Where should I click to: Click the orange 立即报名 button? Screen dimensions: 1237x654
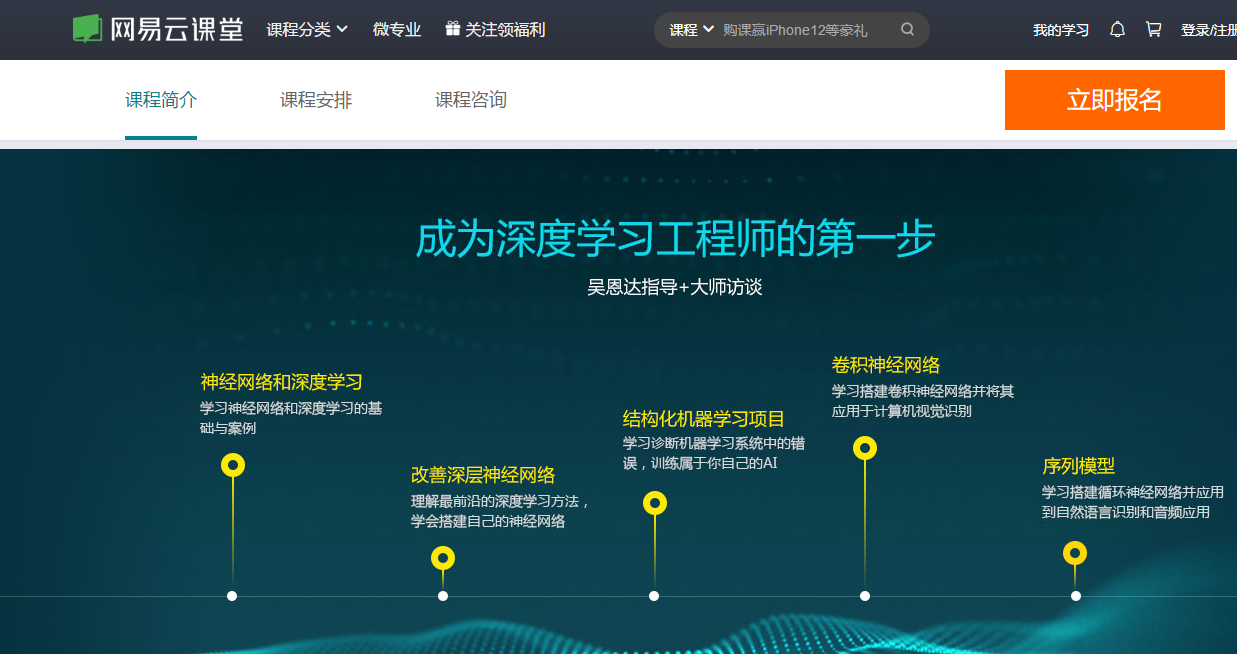coord(1115,100)
